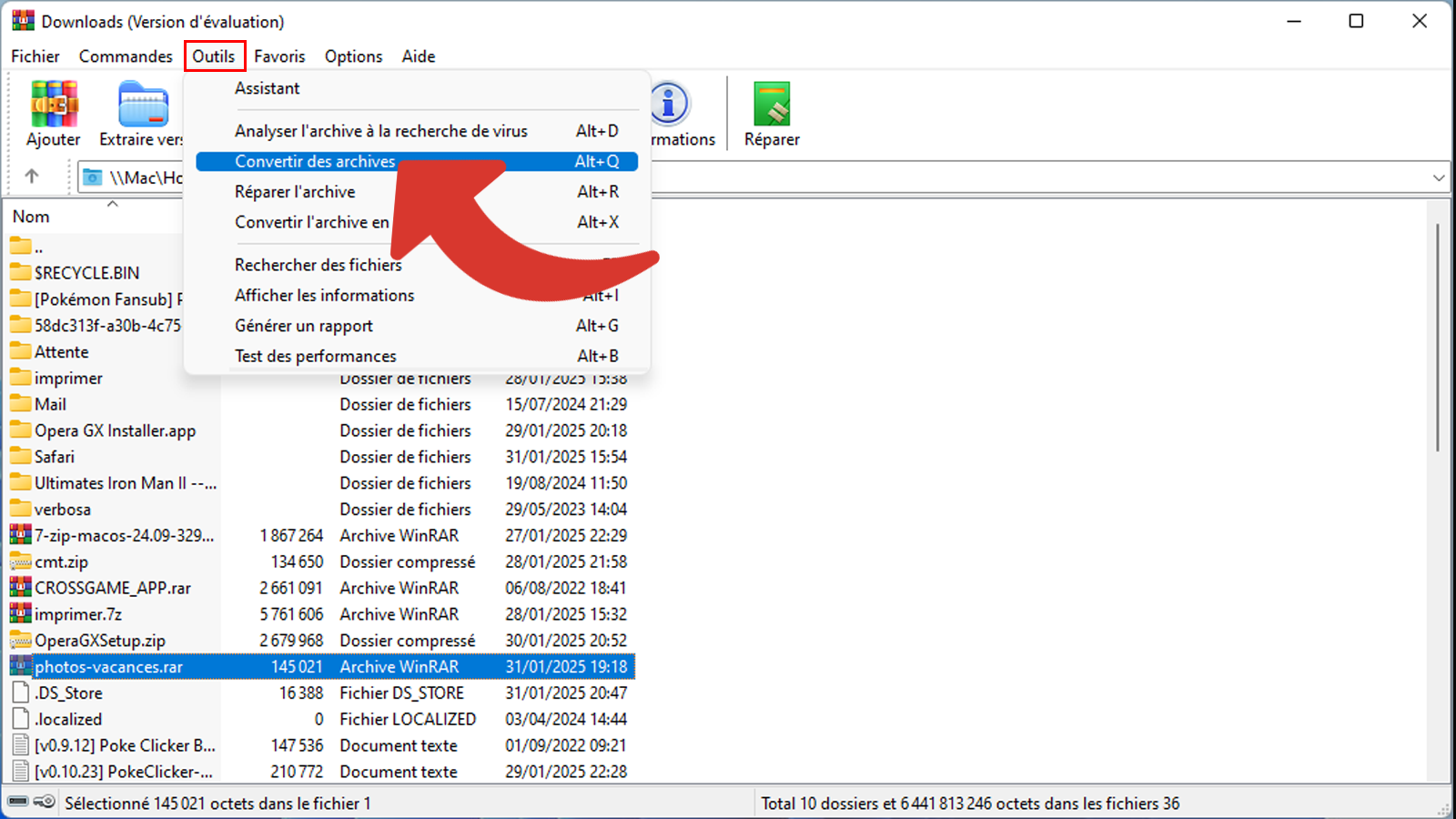Click the Réparer toolbar icon

(x=772, y=104)
